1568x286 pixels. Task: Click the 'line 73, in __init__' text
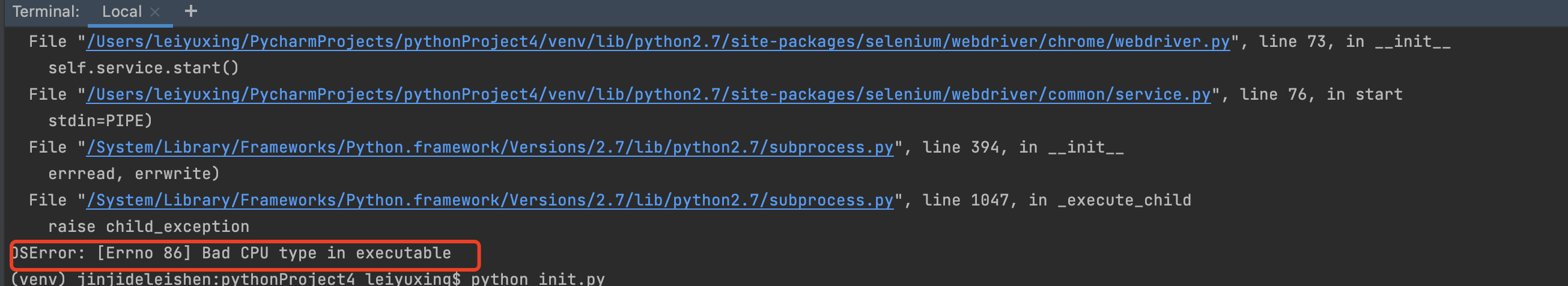point(1354,42)
